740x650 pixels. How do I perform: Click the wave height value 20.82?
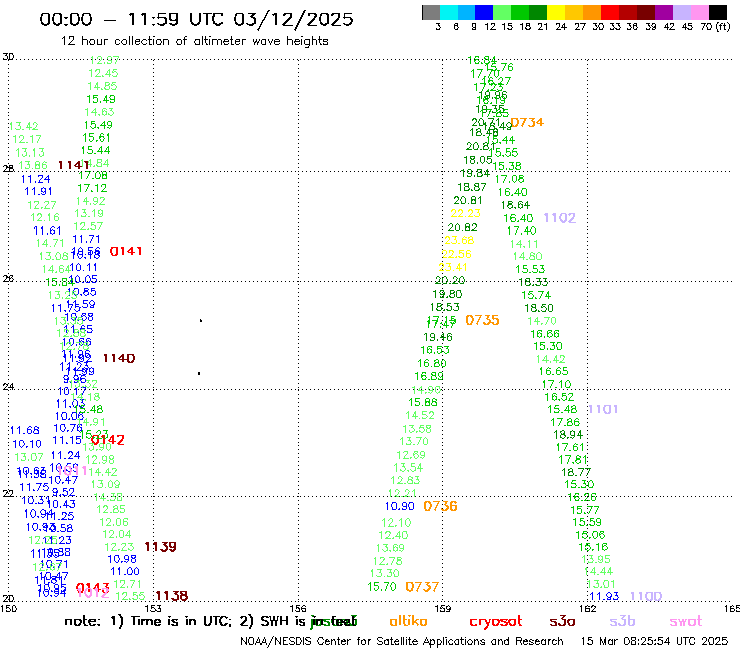pos(462,227)
